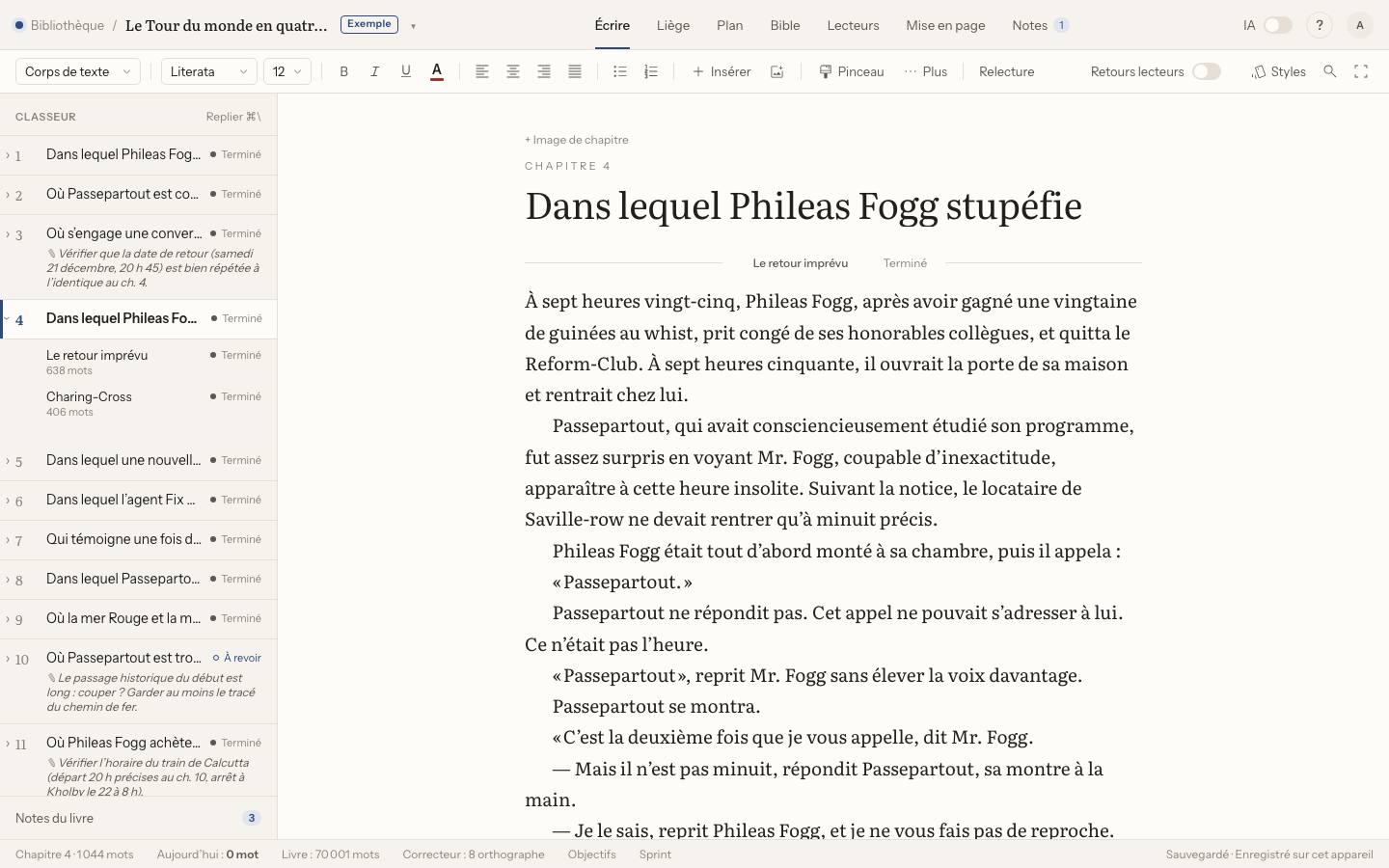Click the insert image icon
The height and width of the screenshot is (868, 1389).
pos(777,71)
